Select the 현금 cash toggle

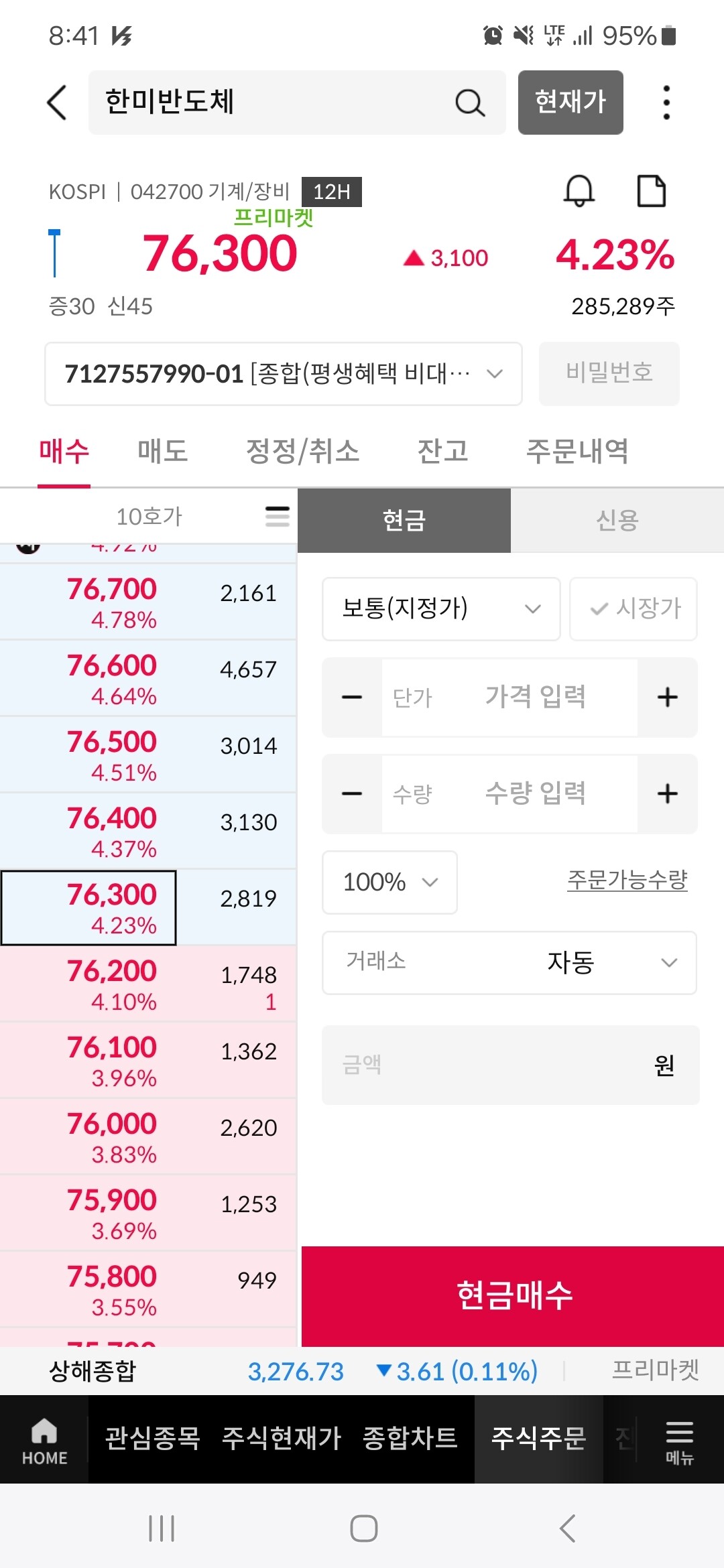pos(404,520)
